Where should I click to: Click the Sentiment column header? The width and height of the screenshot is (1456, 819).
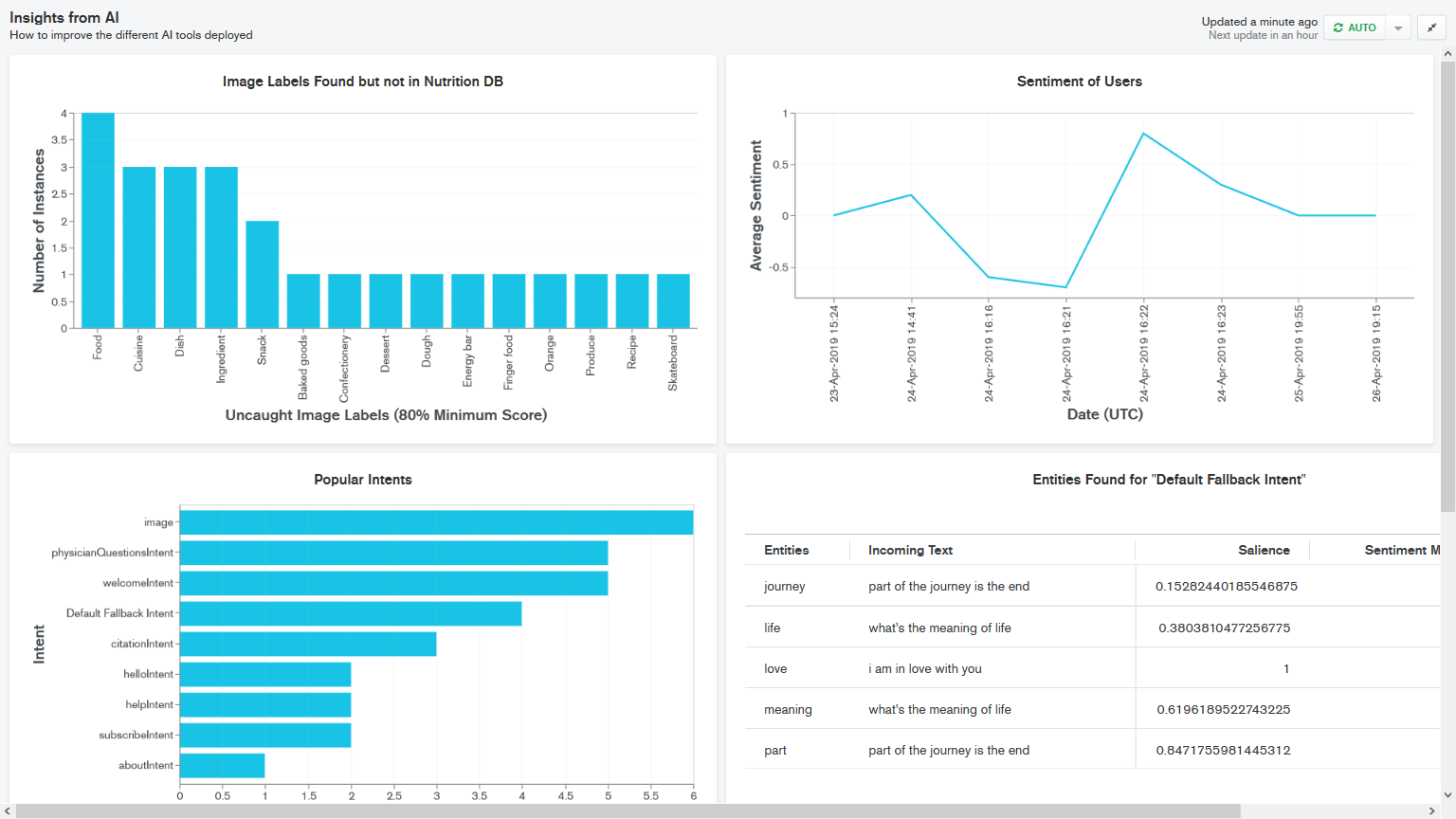pyautogui.click(x=1402, y=550)
